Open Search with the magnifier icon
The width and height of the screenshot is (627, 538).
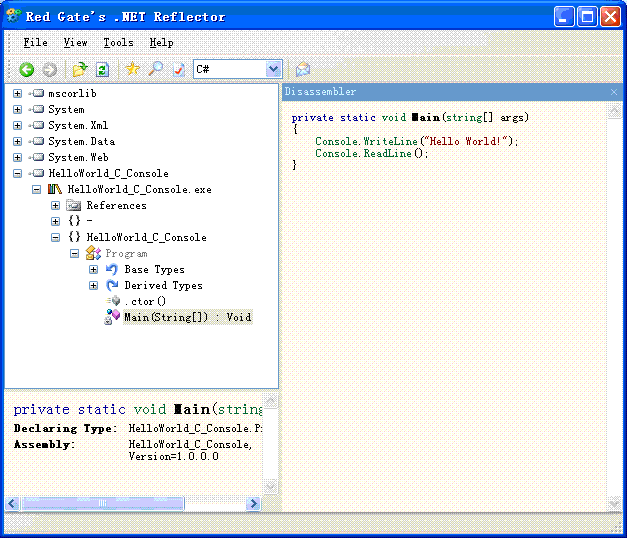click(156, 69)
